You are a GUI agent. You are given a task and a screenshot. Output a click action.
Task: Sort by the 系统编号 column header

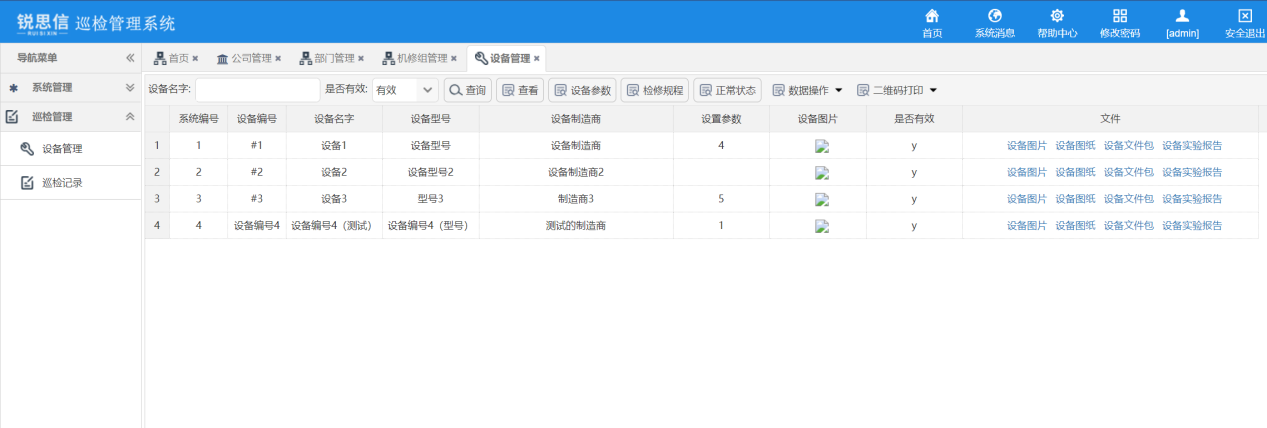click(198, 118)
